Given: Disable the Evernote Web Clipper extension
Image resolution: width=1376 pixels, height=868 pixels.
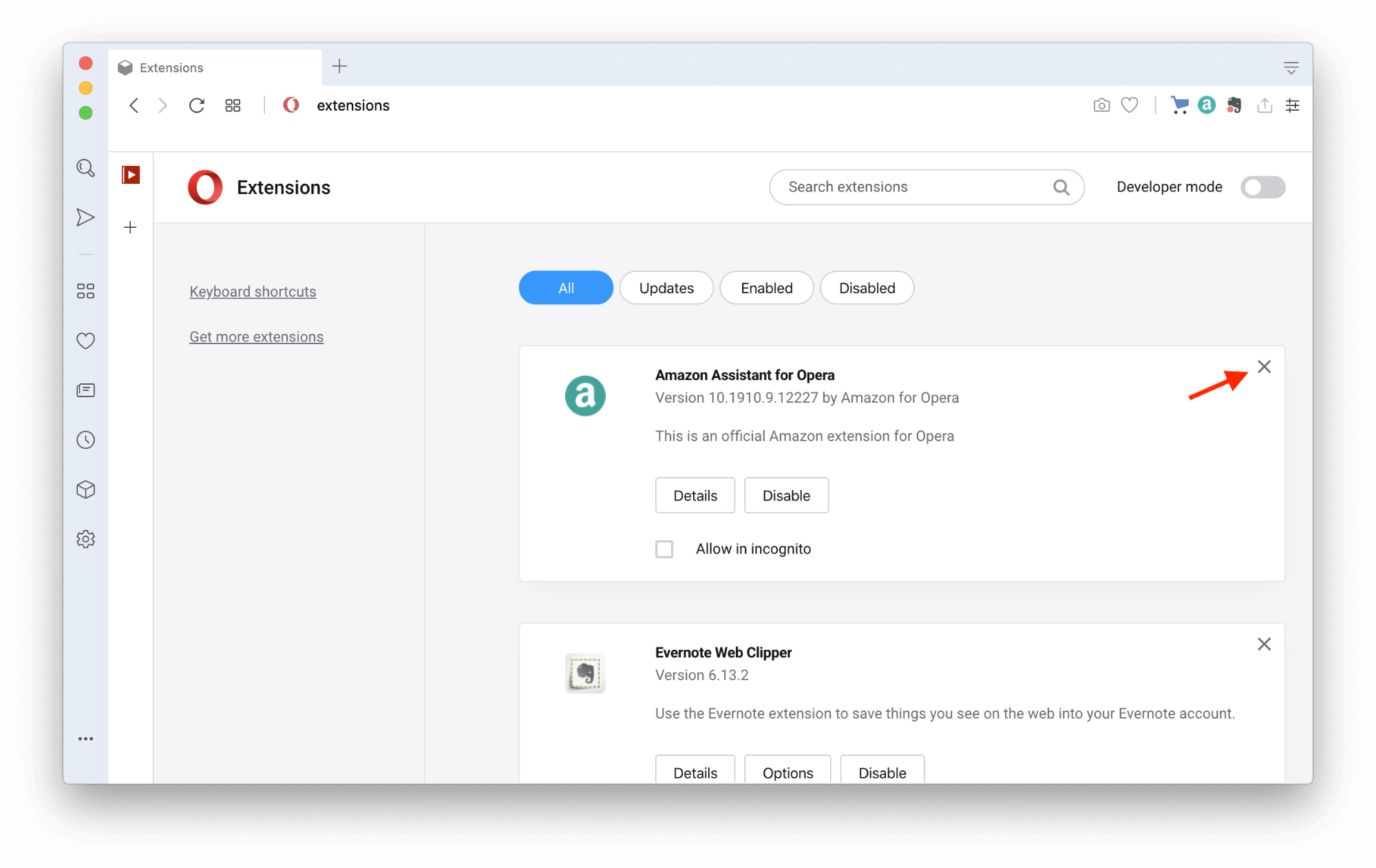Looking at the screenshot, I should pos(880,772).
